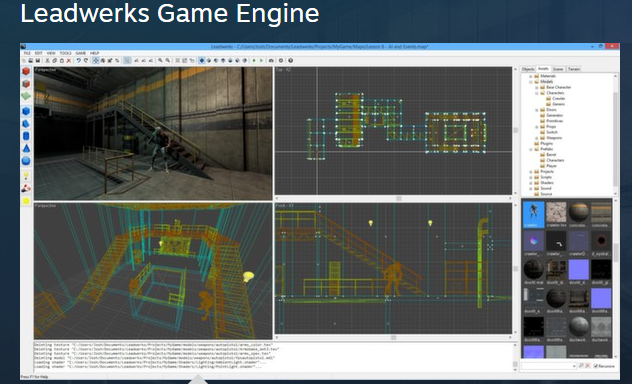This screenshot has width=632, height=384.
Task: Click the first magnifier zoom icon
Action: pyautogui.click(x=160, y=60)
